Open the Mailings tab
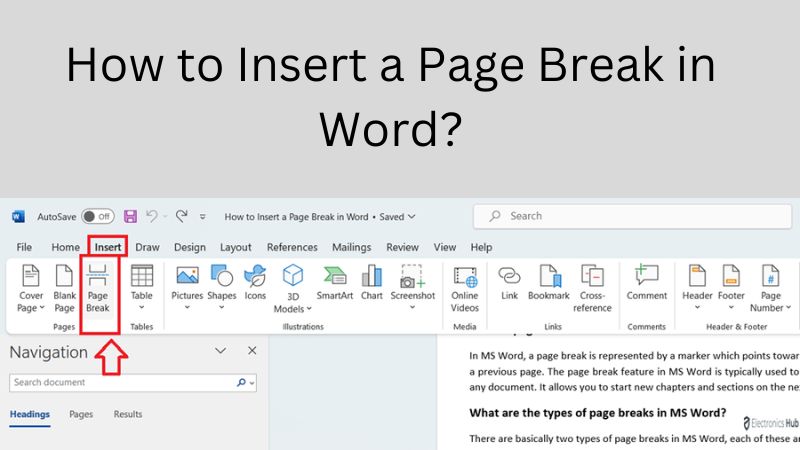Viewport: 800px width, 450px height. click(352, 247)
